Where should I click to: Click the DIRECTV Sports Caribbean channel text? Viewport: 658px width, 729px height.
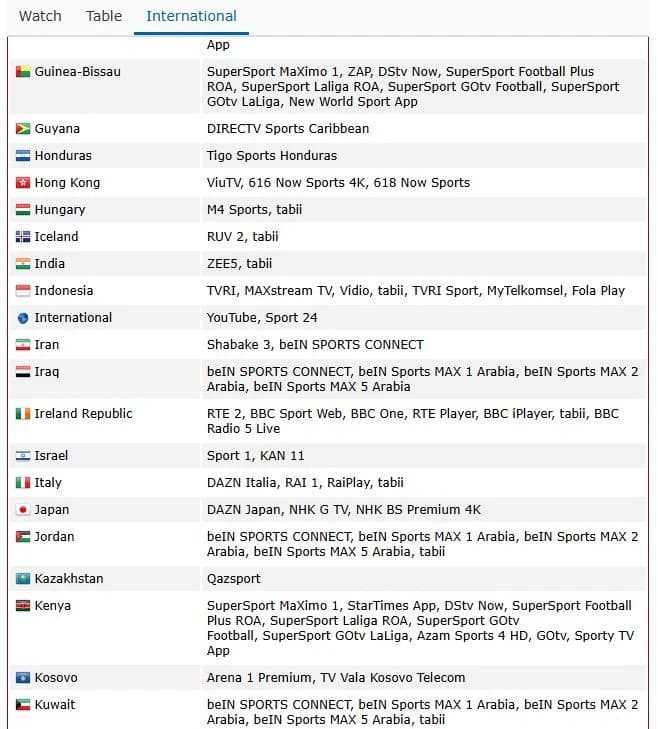point(288,129)
